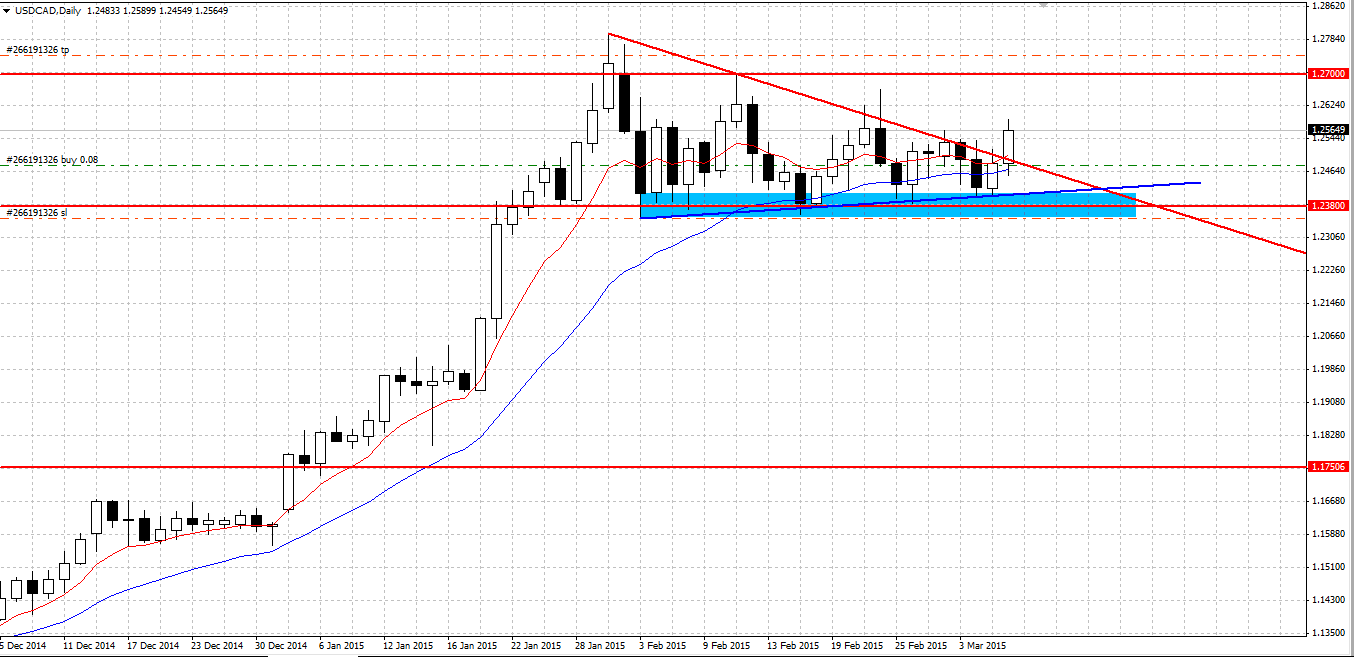Click the 23 Dec 2014 date label
Image resolution: width=1354 pixels, height=657 pixels.
point(217,646)
